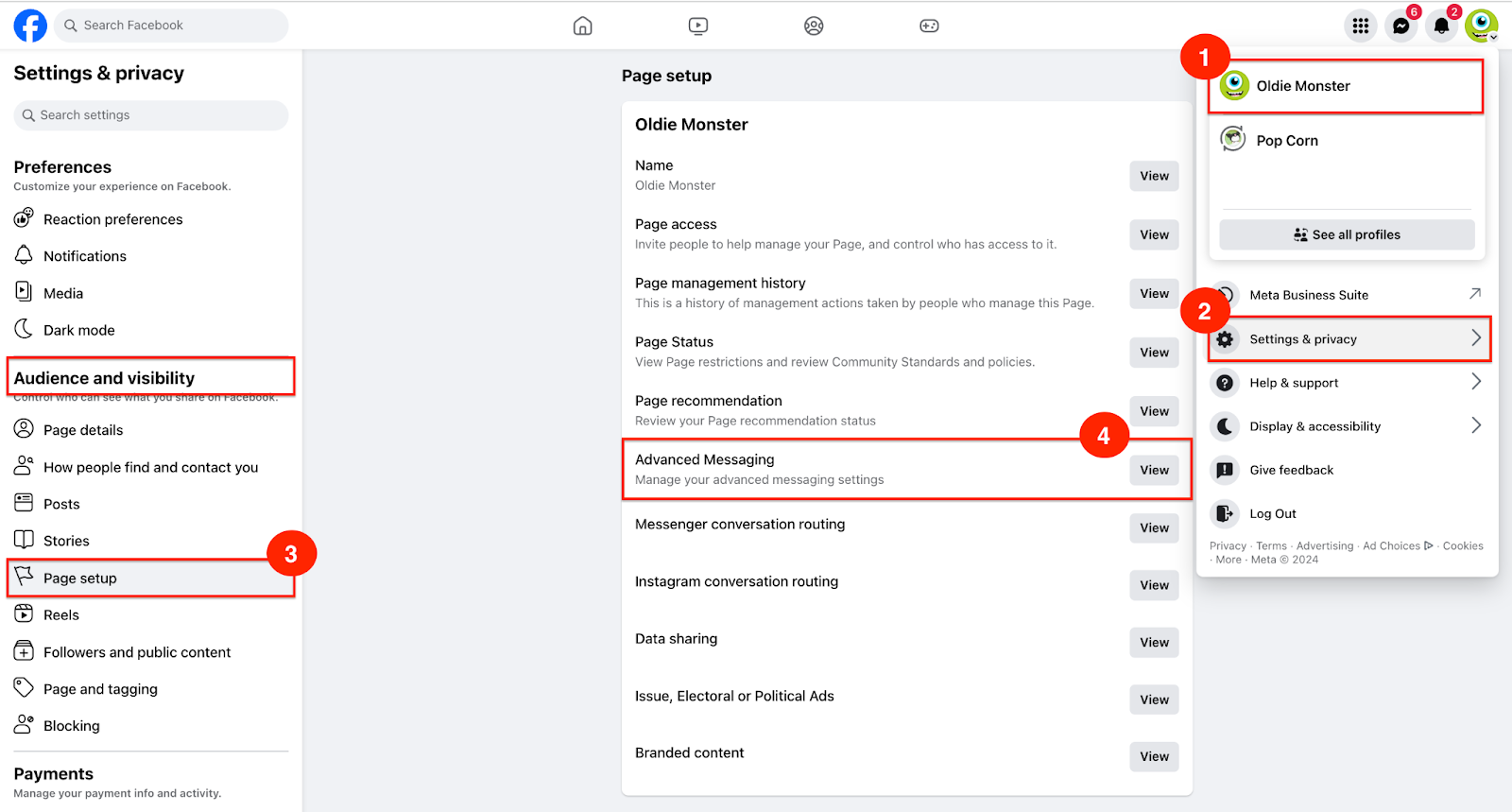Click the Reels sidebar icon
This screenshot has height=812, width=1512.
(x=24, y=614)
